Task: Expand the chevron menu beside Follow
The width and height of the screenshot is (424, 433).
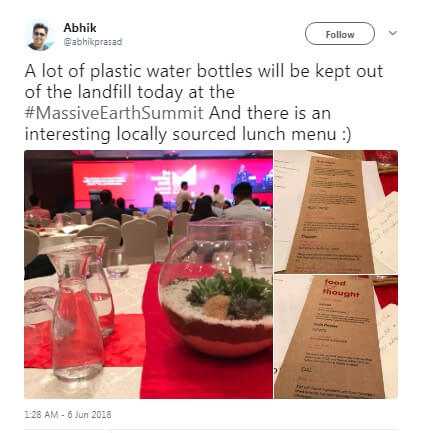Action: point(393,33)
